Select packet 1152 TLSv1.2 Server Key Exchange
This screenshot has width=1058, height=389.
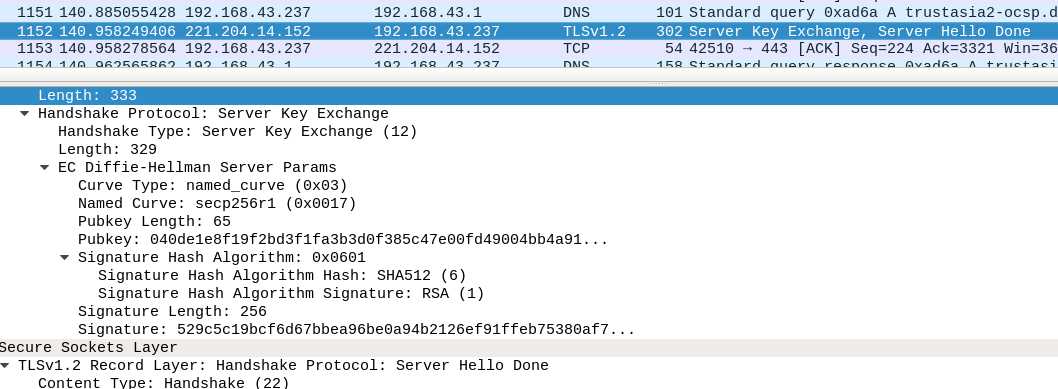point(529,31)
